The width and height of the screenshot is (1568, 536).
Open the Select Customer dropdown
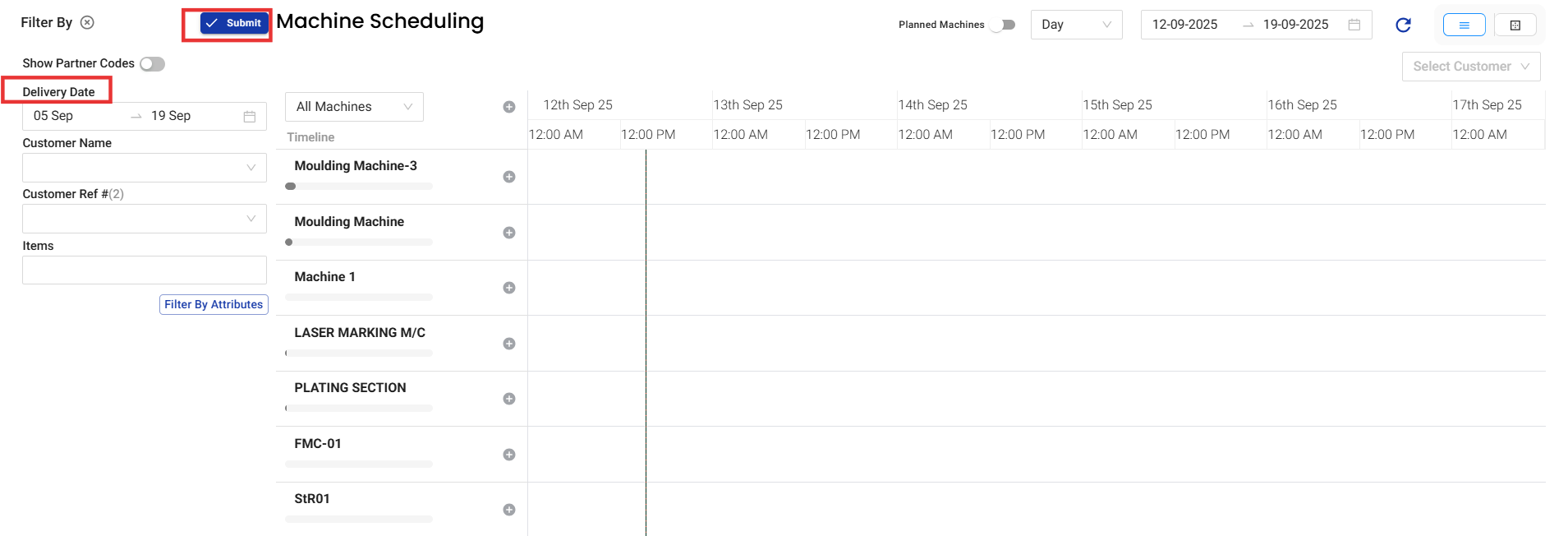point(1470,67)
